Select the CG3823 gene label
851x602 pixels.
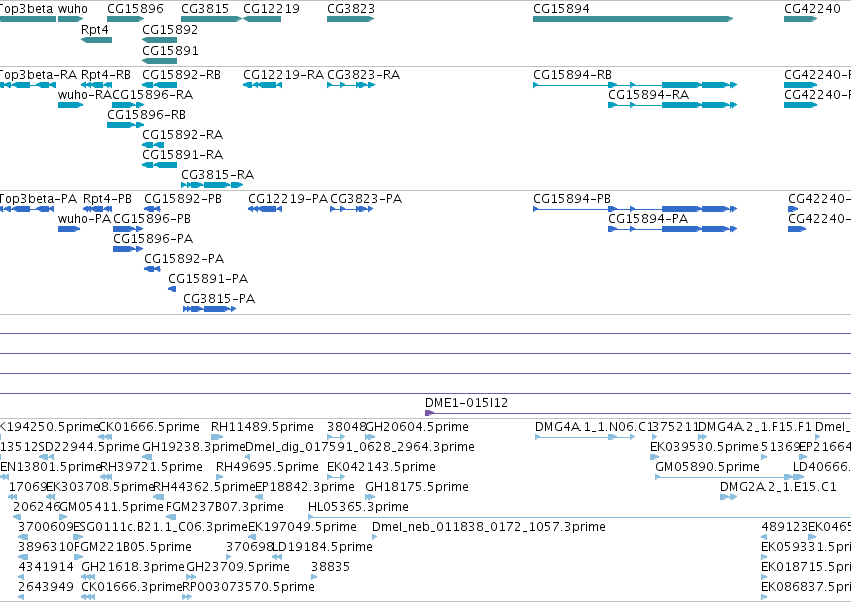click(x=351, y=9)
